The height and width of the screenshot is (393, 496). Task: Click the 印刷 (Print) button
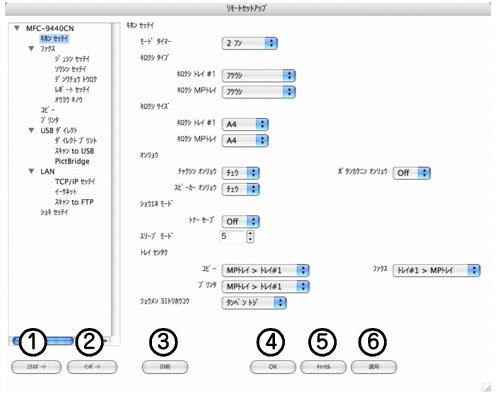tap(165, 367)
